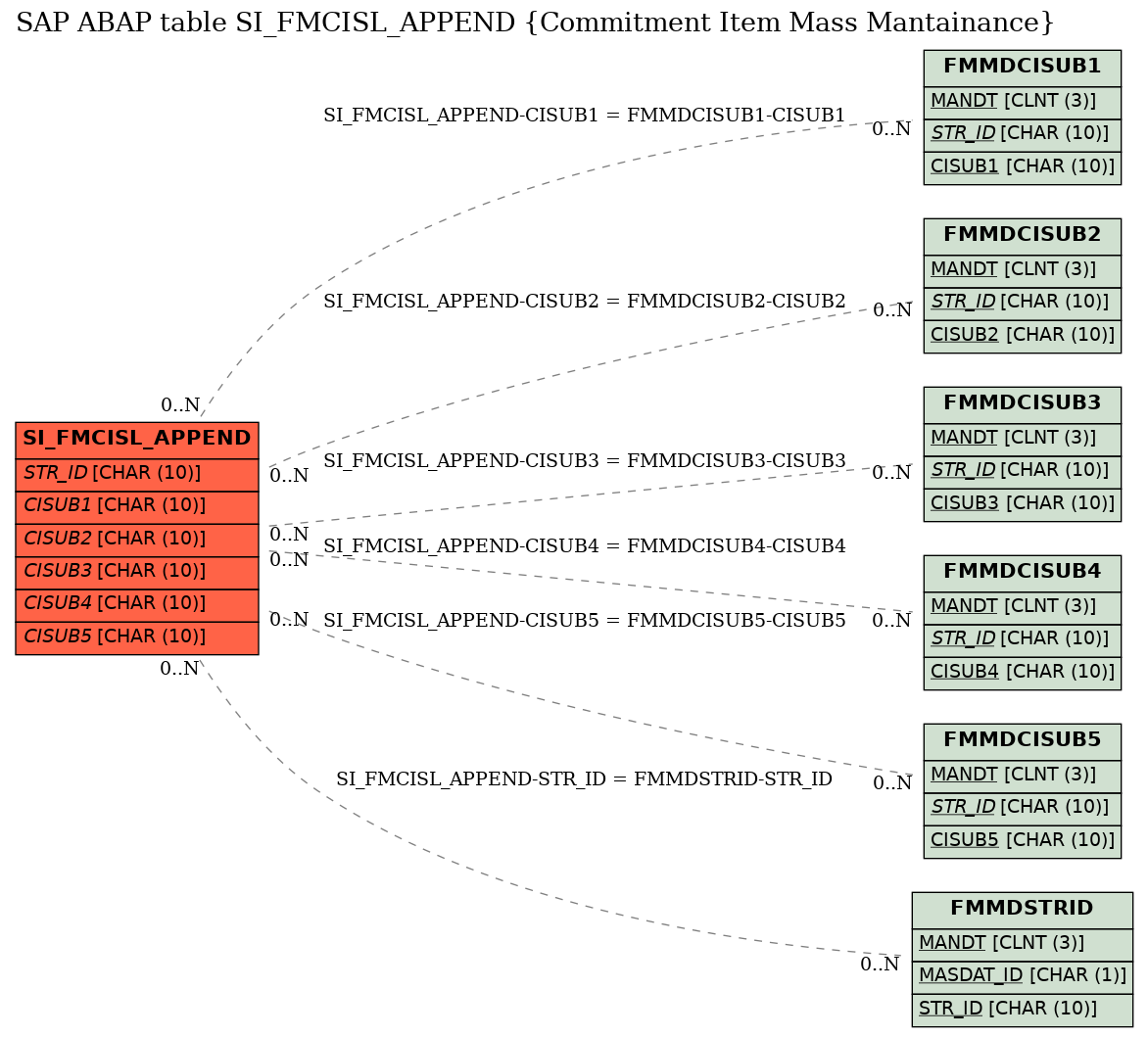Click the 0..N cardinality beside FMMDSTRID
The width and height of the screenshot is (1148, 1037).
tap(880, 964)
